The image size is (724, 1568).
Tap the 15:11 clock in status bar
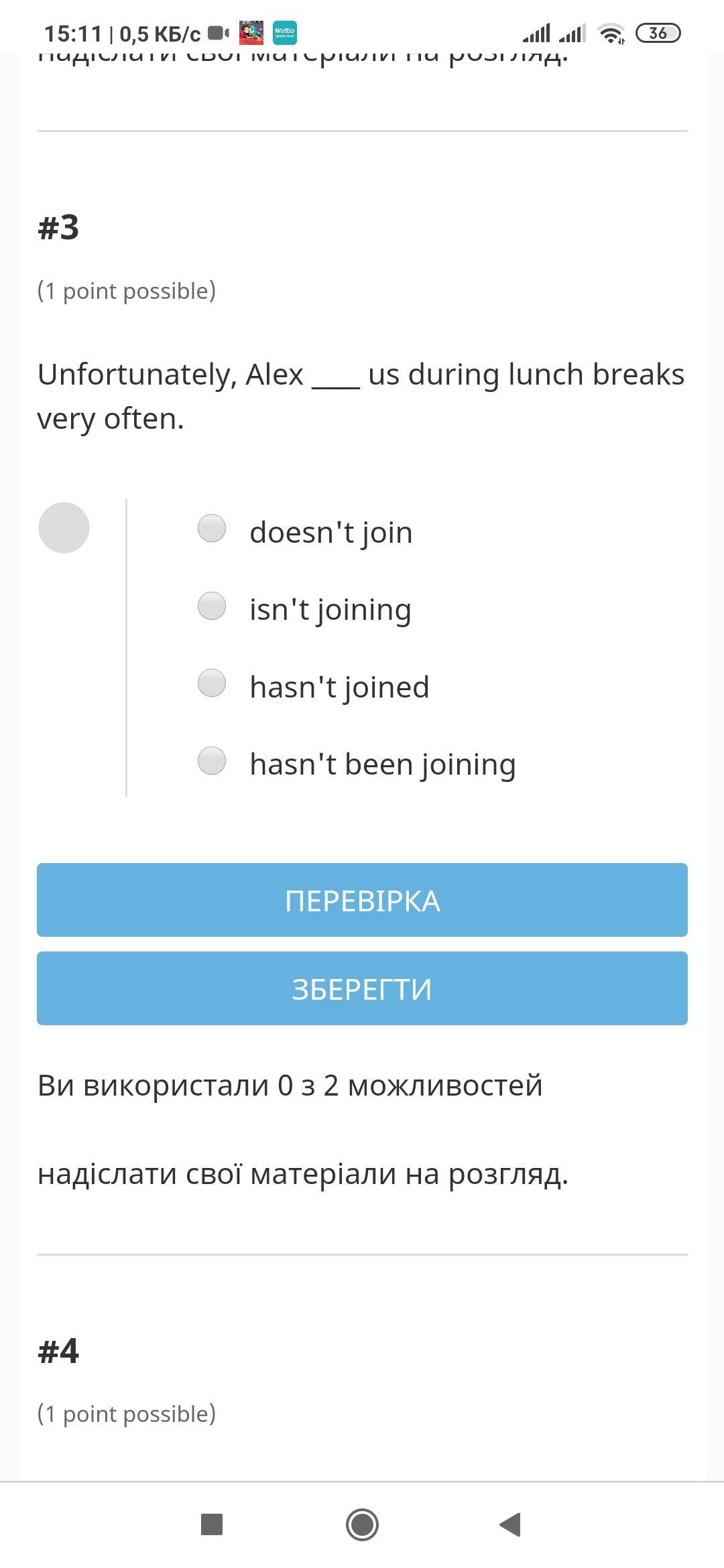tap(73, 34)
